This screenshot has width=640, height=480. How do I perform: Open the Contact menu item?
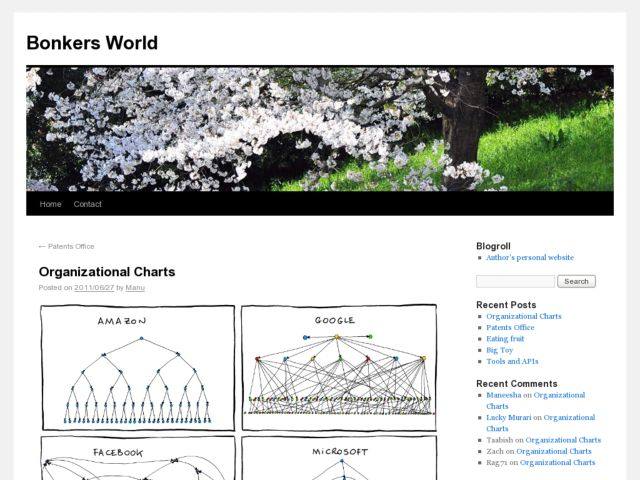tap(87, 204)
